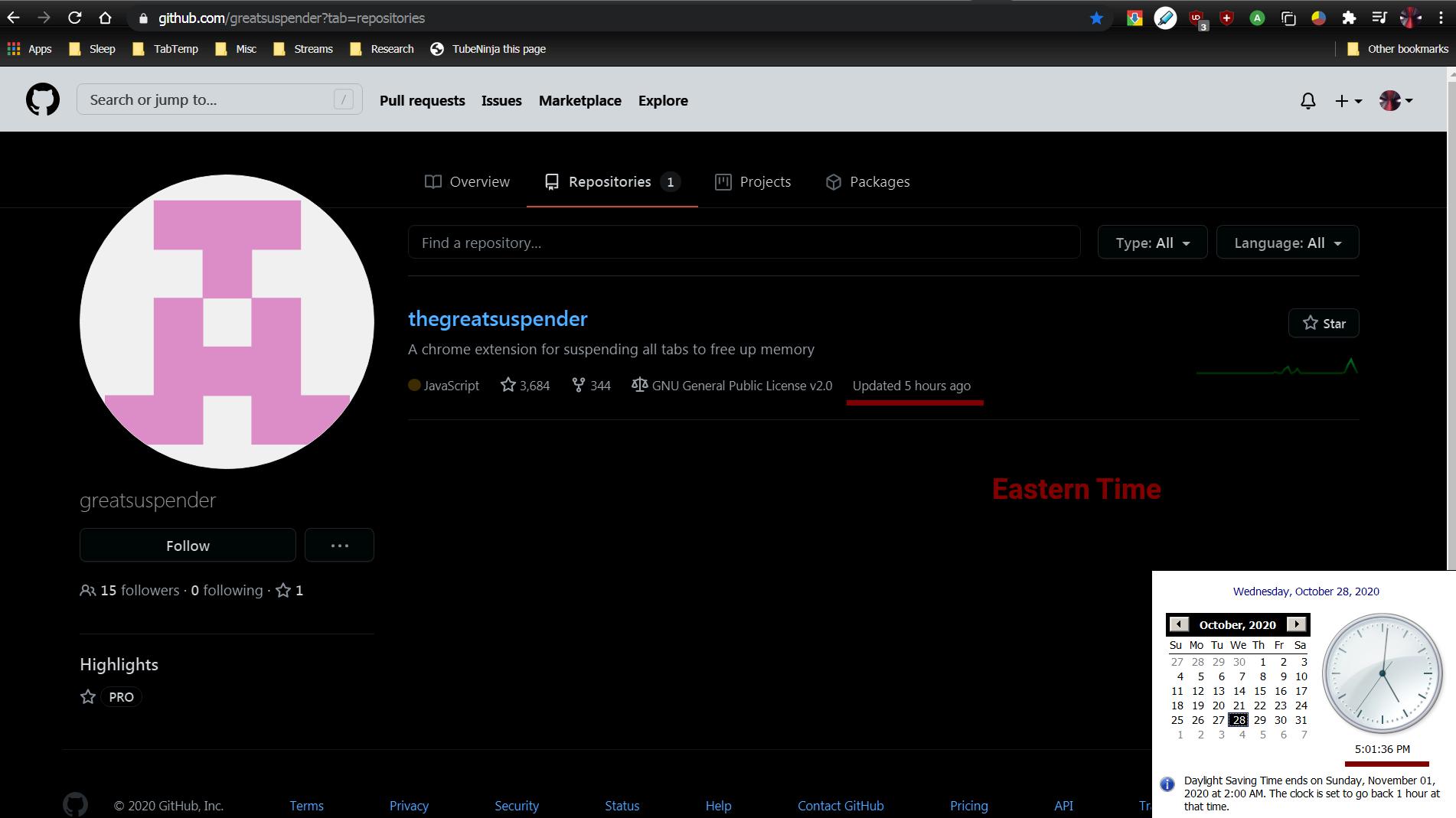Open Issues in the GitHub header
The height and width of the screenshot is (818, 1456).
[x=501, y=100]
